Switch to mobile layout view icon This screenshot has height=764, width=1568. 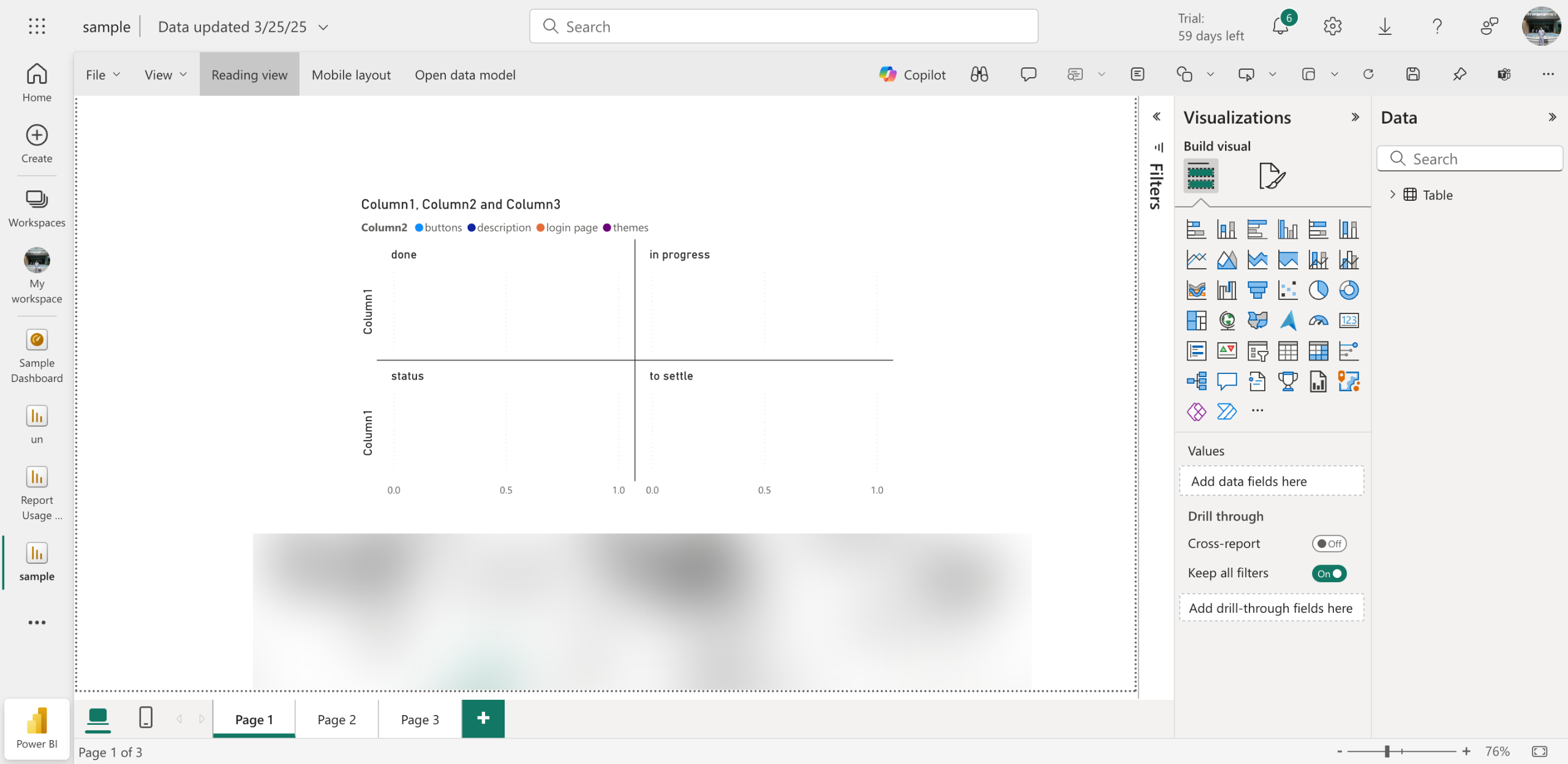[146, 717]
